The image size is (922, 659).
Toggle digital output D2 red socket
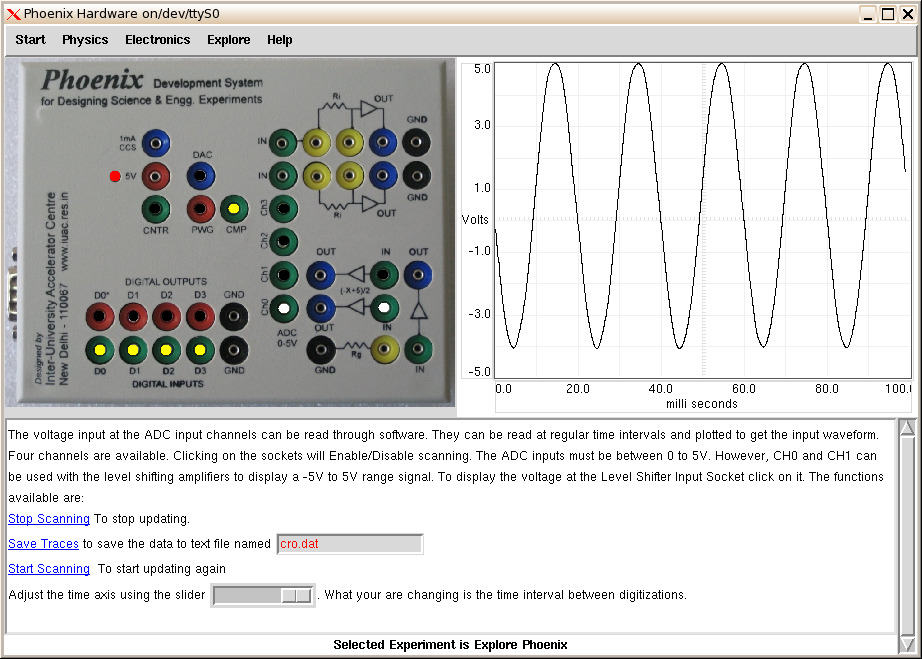167,317
